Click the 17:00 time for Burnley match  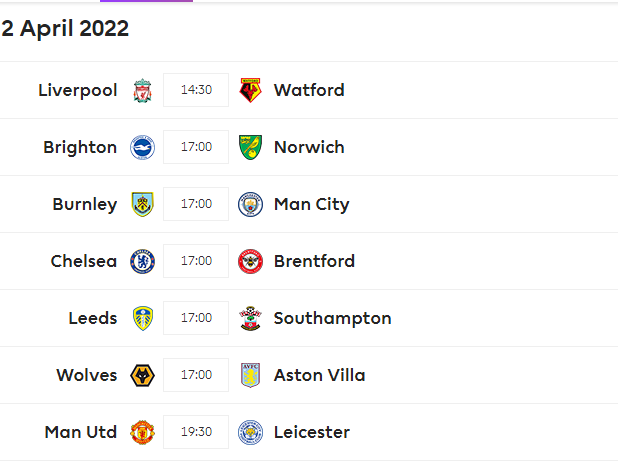(x=196, y=204)
